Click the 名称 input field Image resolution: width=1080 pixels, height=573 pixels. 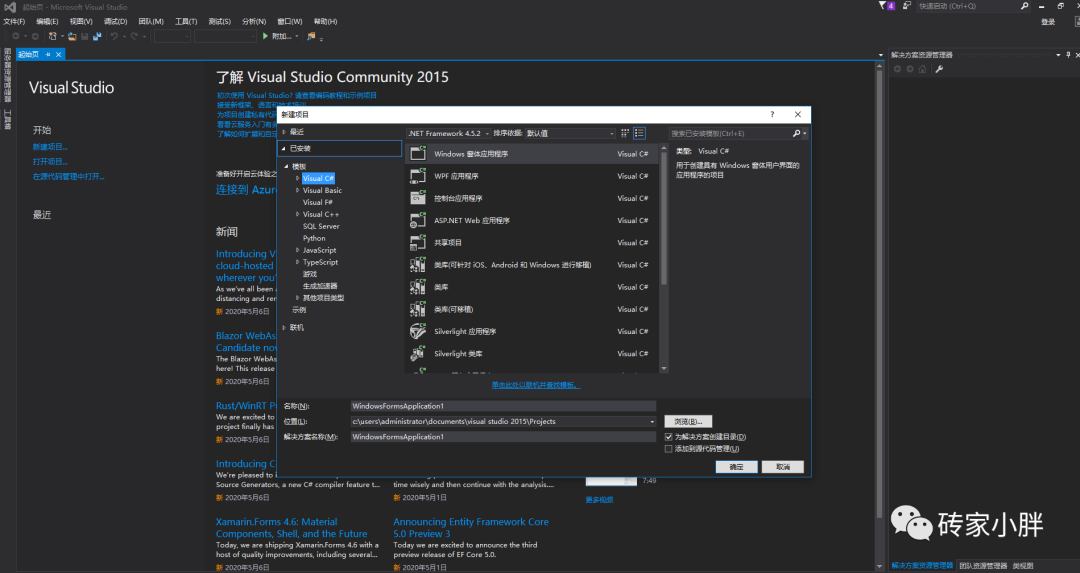[x=503, y=406]
